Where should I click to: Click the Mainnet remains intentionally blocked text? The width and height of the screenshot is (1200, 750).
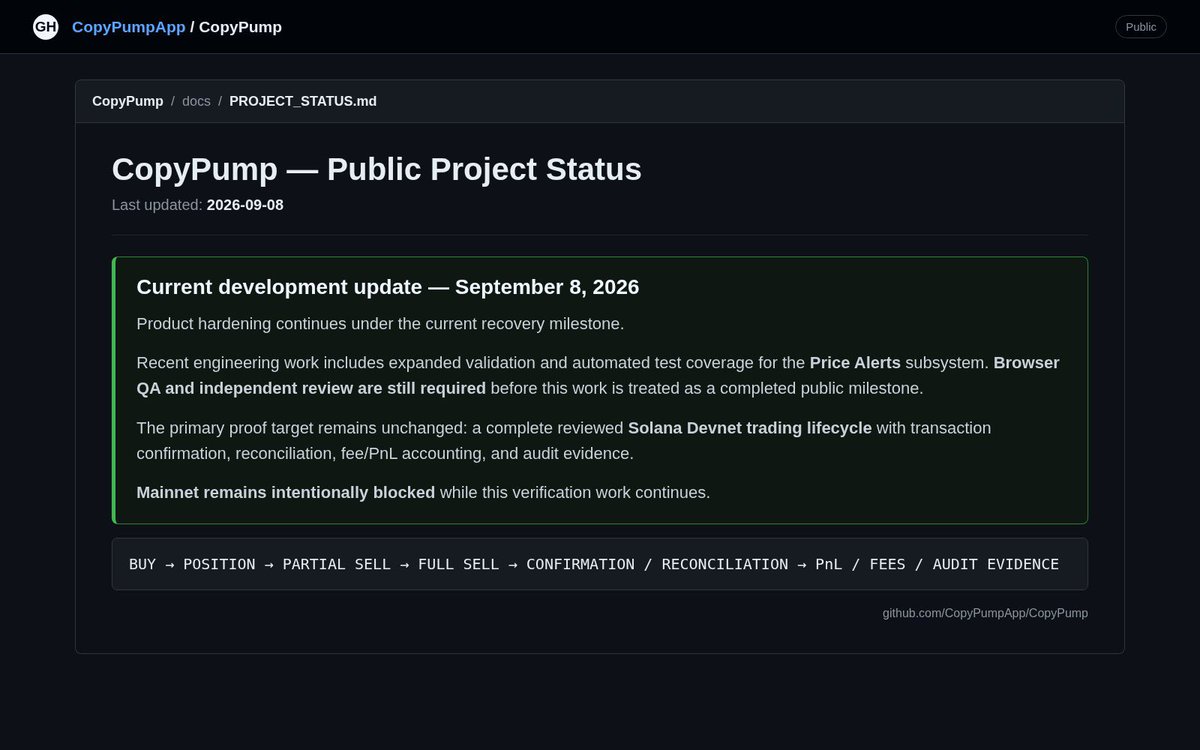[x=286, y=493]
